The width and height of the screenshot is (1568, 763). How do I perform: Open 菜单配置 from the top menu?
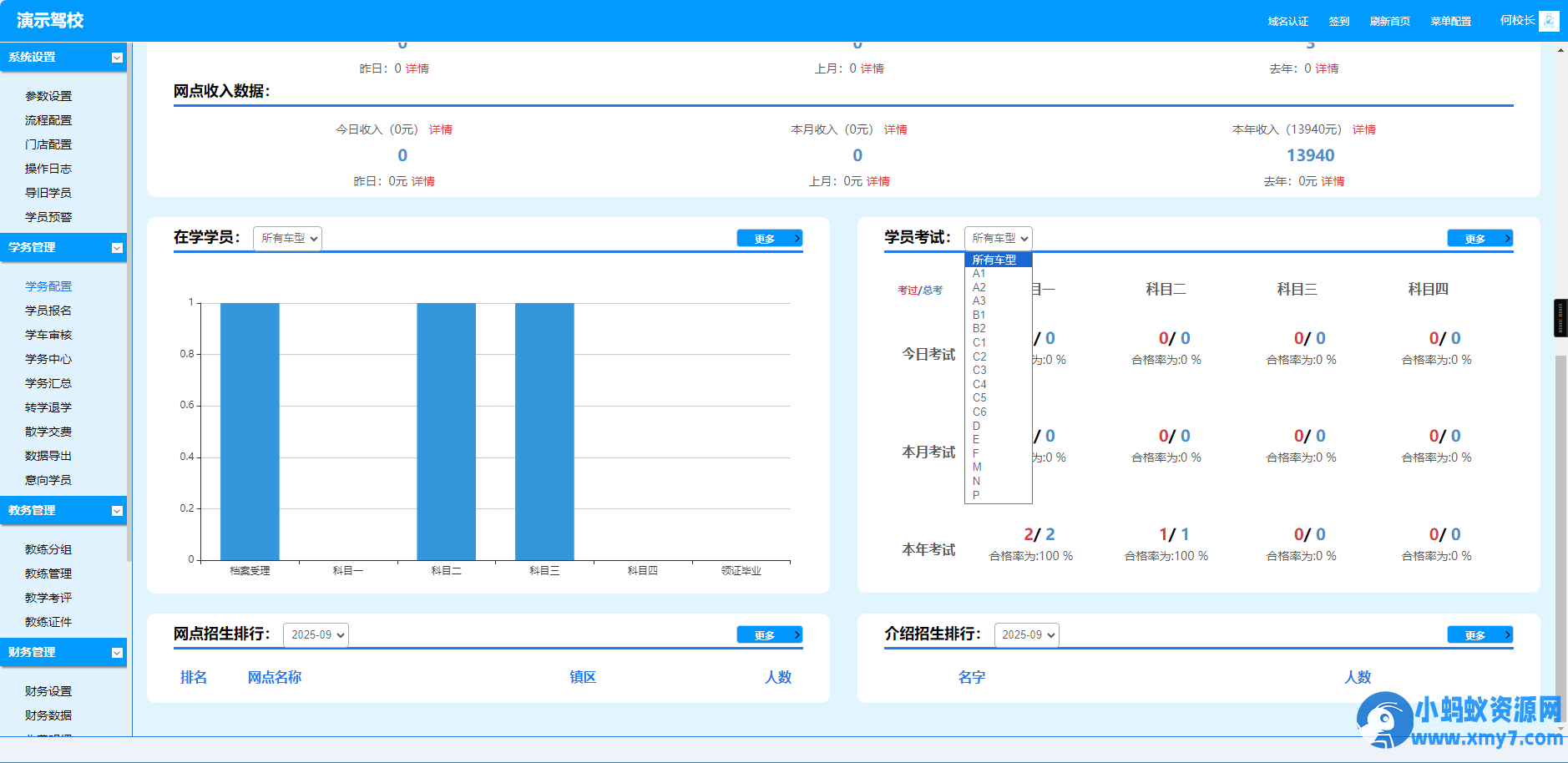1450,20
